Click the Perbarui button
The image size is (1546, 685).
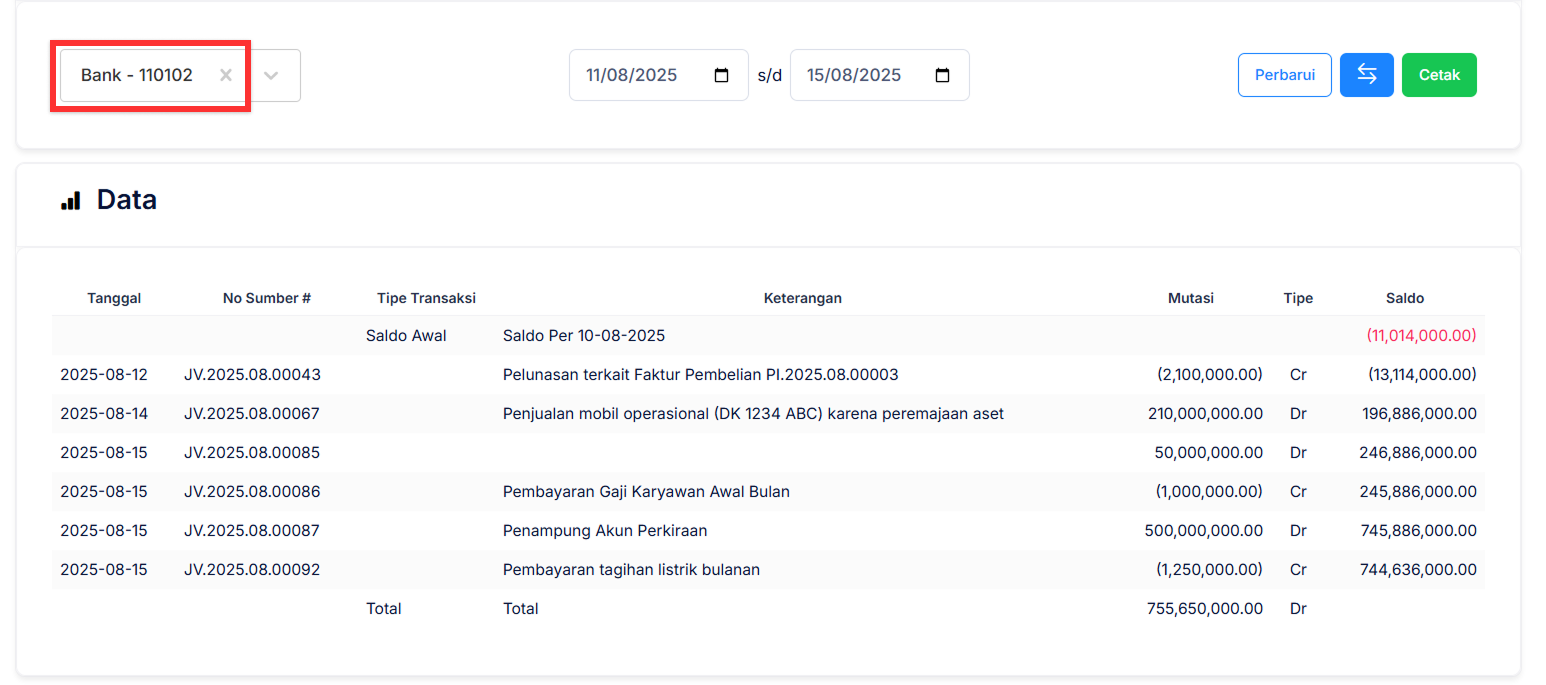(x=1284, y=75)
